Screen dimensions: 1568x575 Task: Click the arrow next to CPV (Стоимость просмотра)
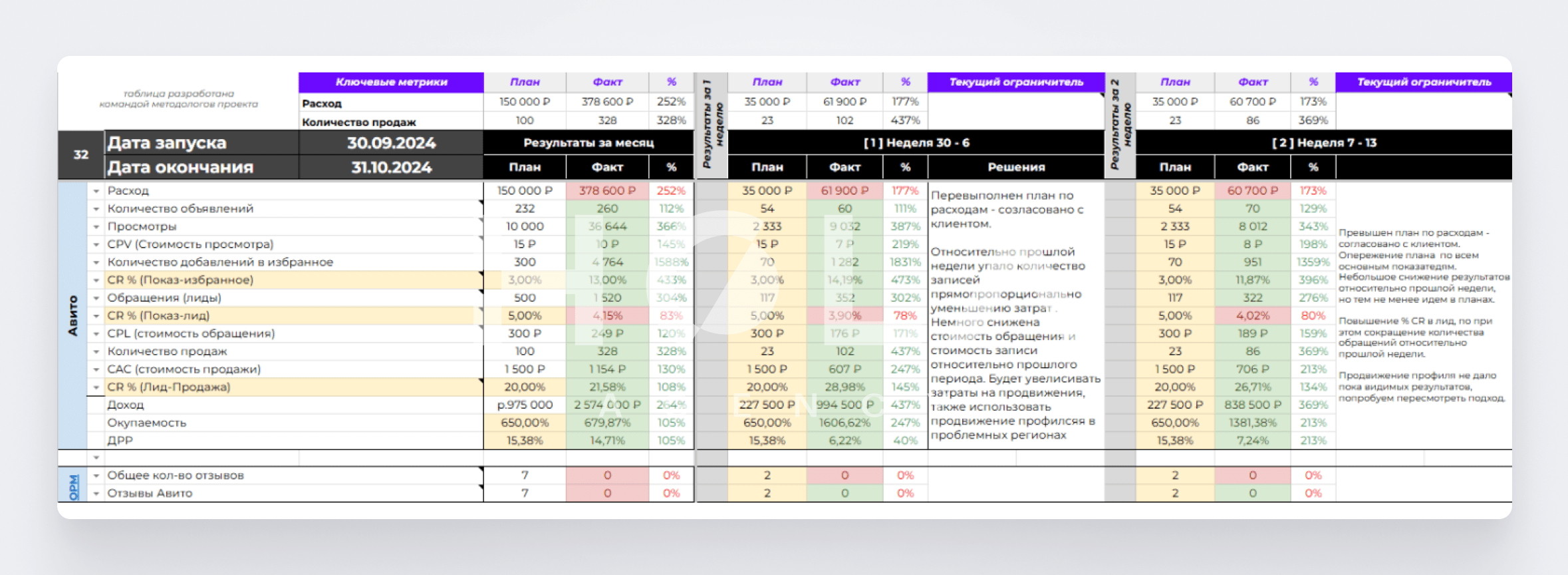pyautogui.click(x=96, y=245)
